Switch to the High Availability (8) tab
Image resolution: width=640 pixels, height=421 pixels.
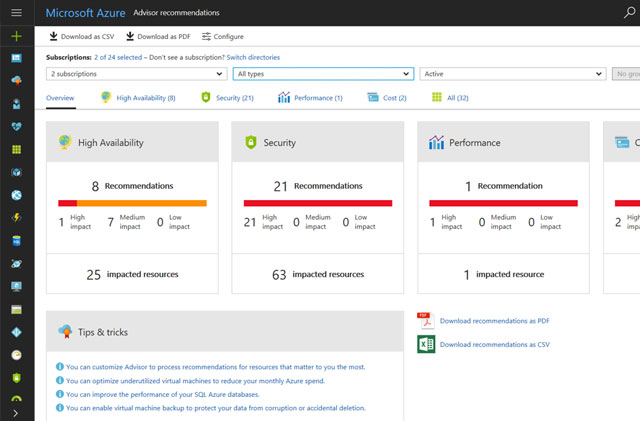click(x=138, y=98)
